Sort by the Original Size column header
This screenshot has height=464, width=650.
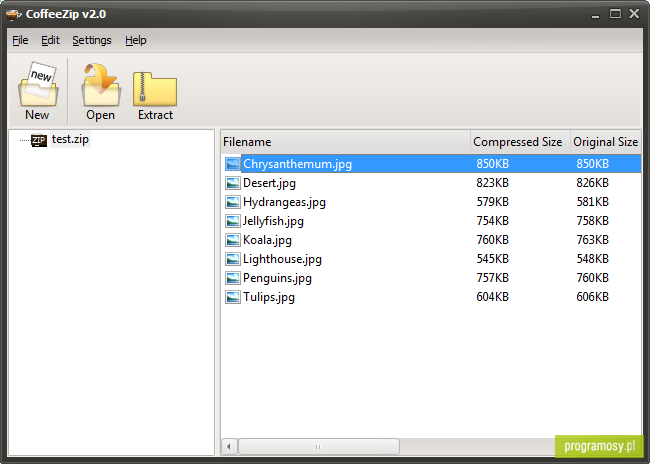(606, 142)
